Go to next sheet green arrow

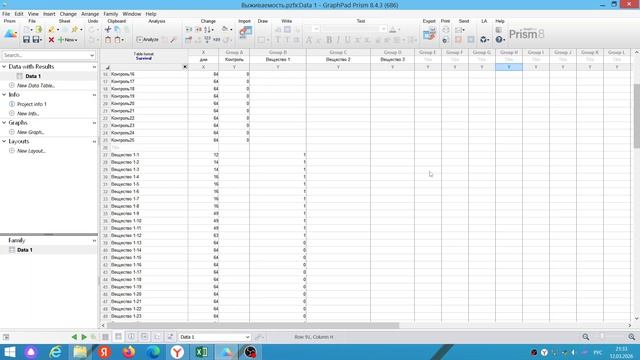[84, 337]
